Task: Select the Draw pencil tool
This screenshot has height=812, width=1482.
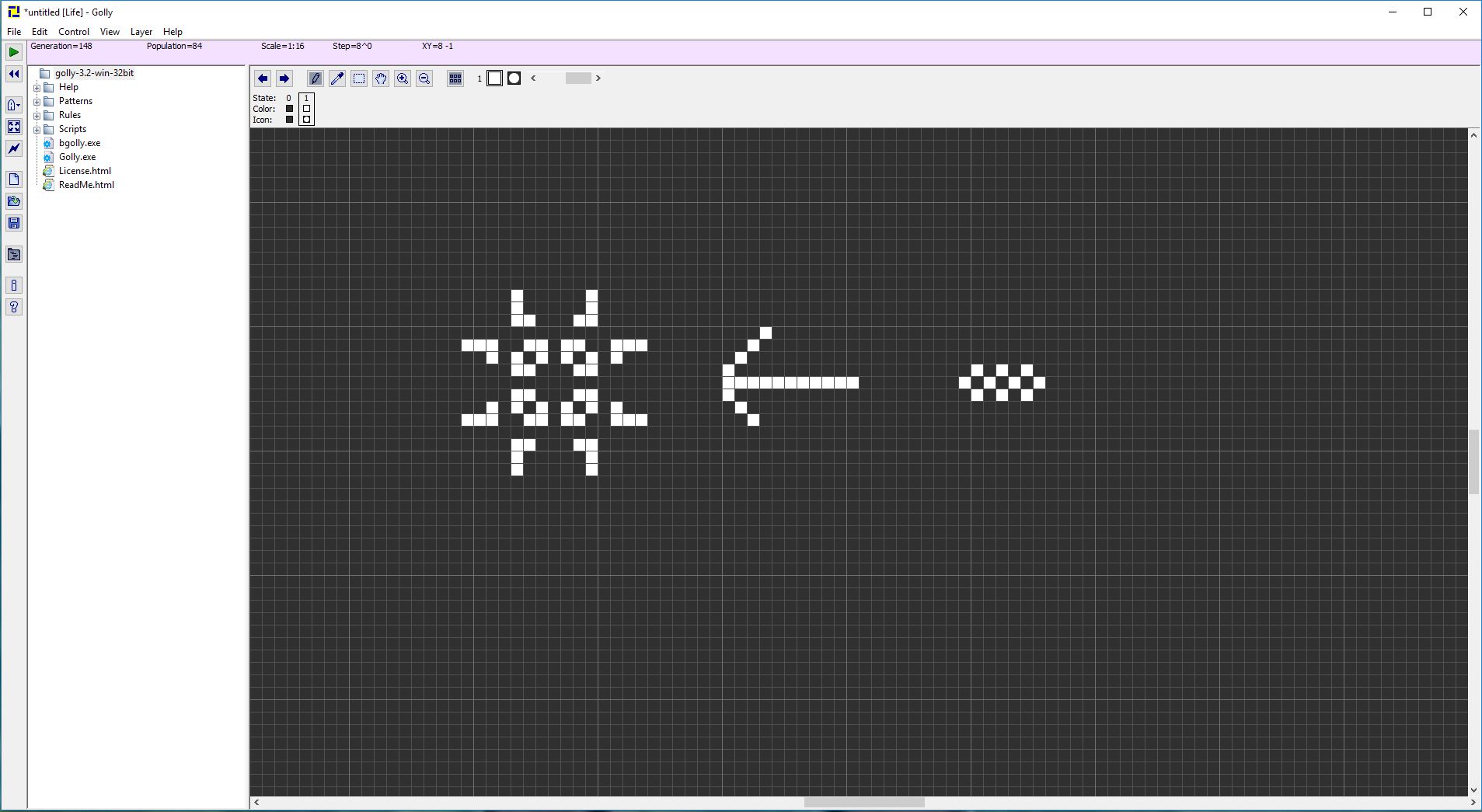Action: coord(316,78)
